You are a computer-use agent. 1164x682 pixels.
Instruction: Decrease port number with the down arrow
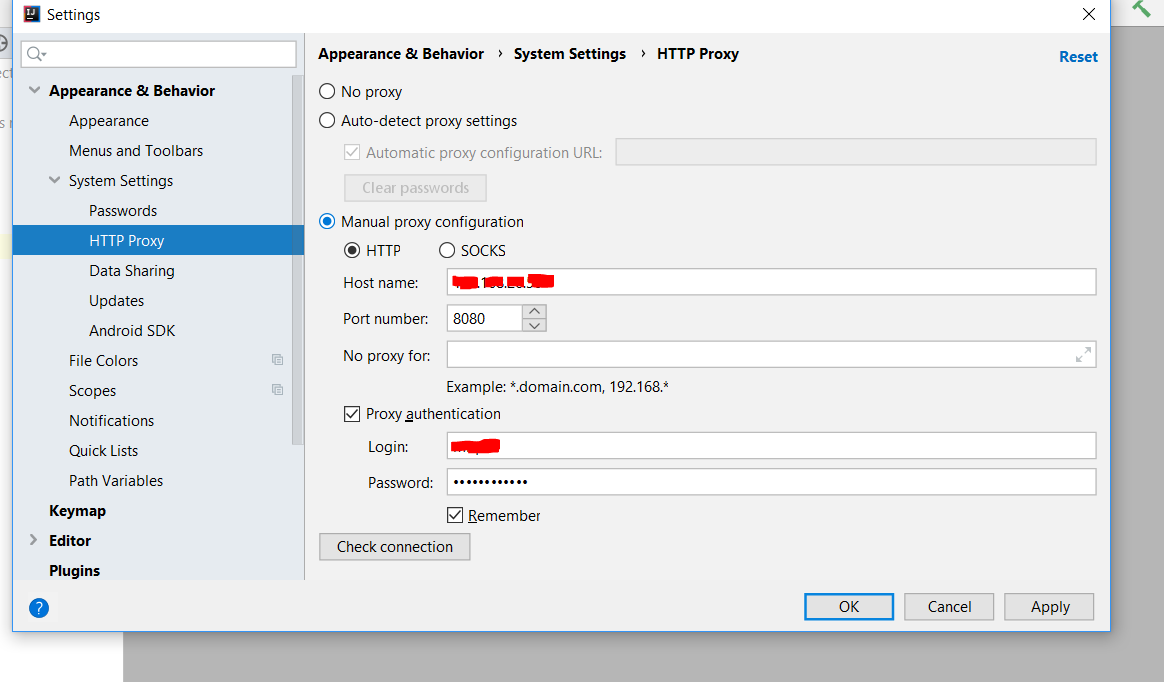534,325
